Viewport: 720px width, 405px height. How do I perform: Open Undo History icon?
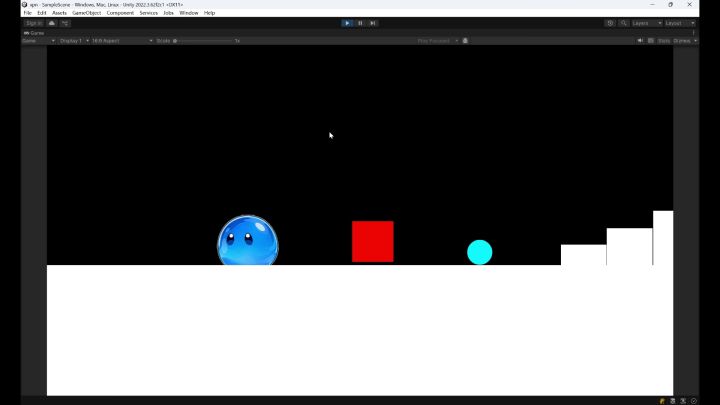tap(610, 23)
